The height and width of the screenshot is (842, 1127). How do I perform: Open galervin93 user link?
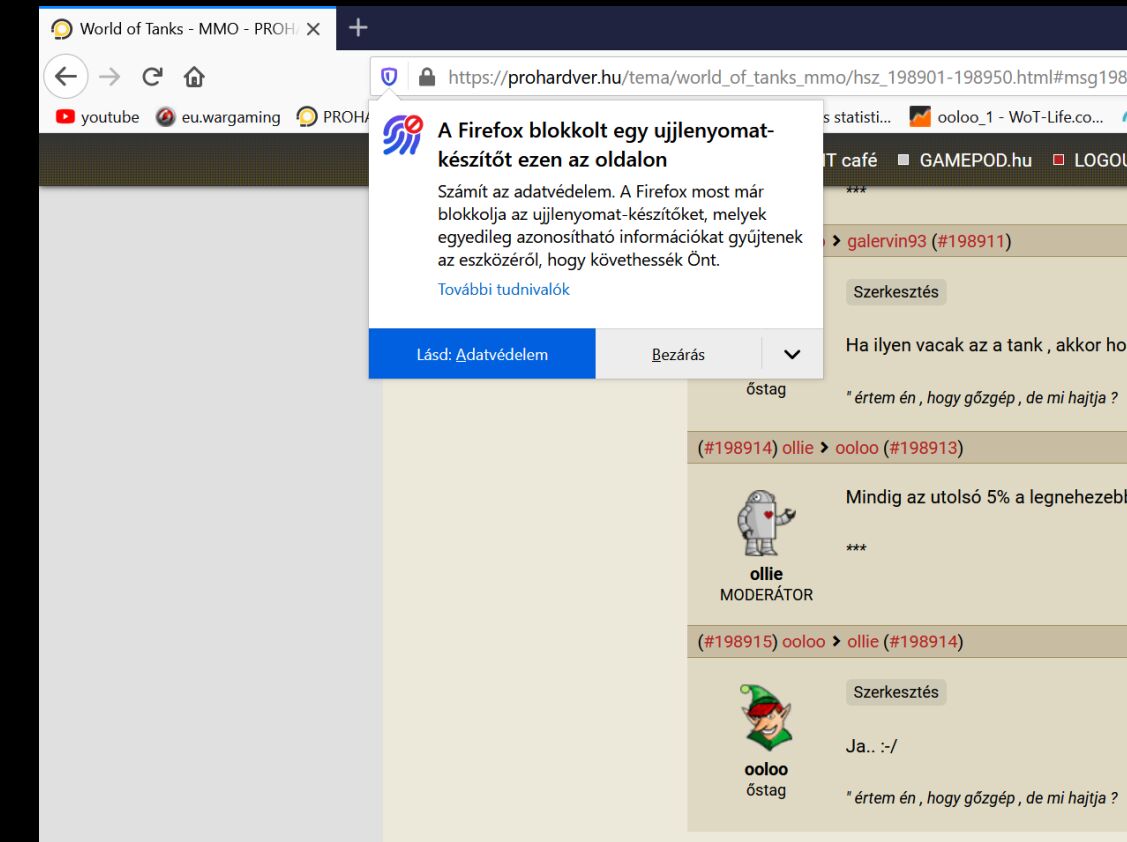click(886, 241)
